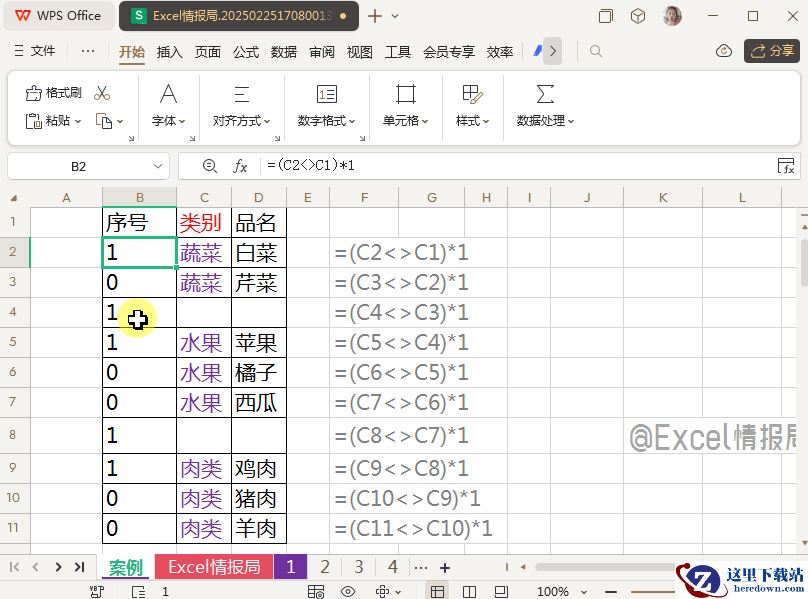Open a new tab with the plus button
This screenshot has width=808, height=599.
(x=375, y=16)
